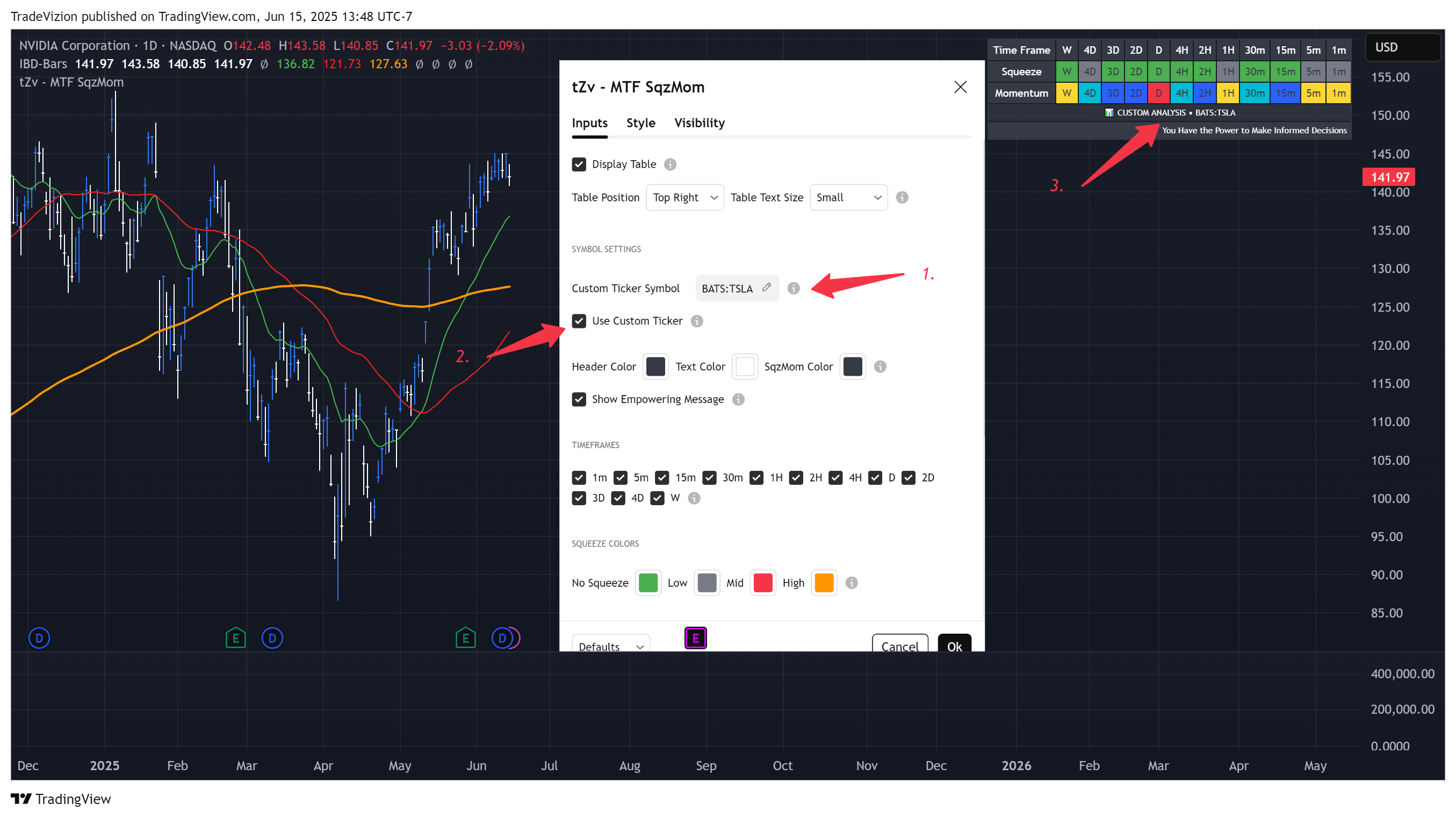
Task: Open the High squeeze orange color swatch
Action: pyautogui.click(x=824, y=583)
